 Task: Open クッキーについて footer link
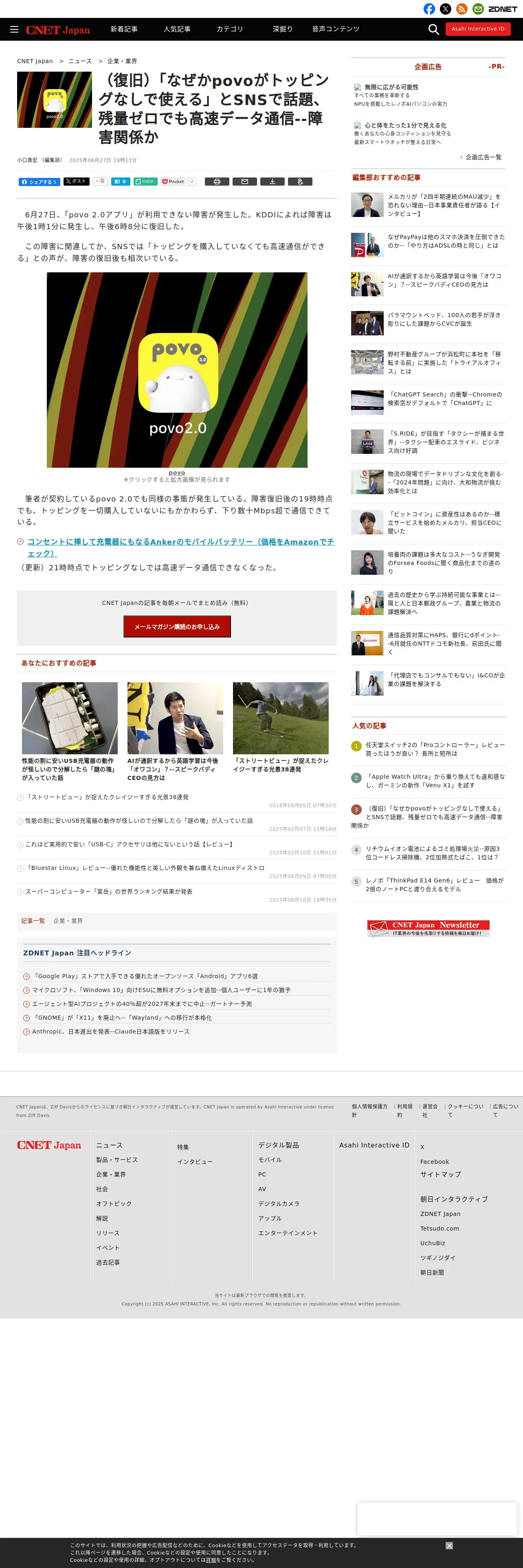pyautogui.click(x=465, y=1110)
